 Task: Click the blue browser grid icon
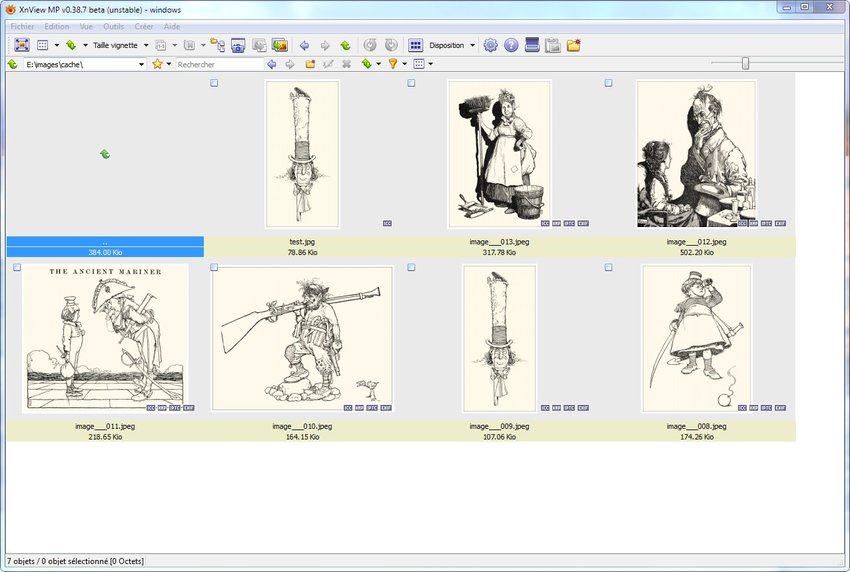click(x=415, y=45)
